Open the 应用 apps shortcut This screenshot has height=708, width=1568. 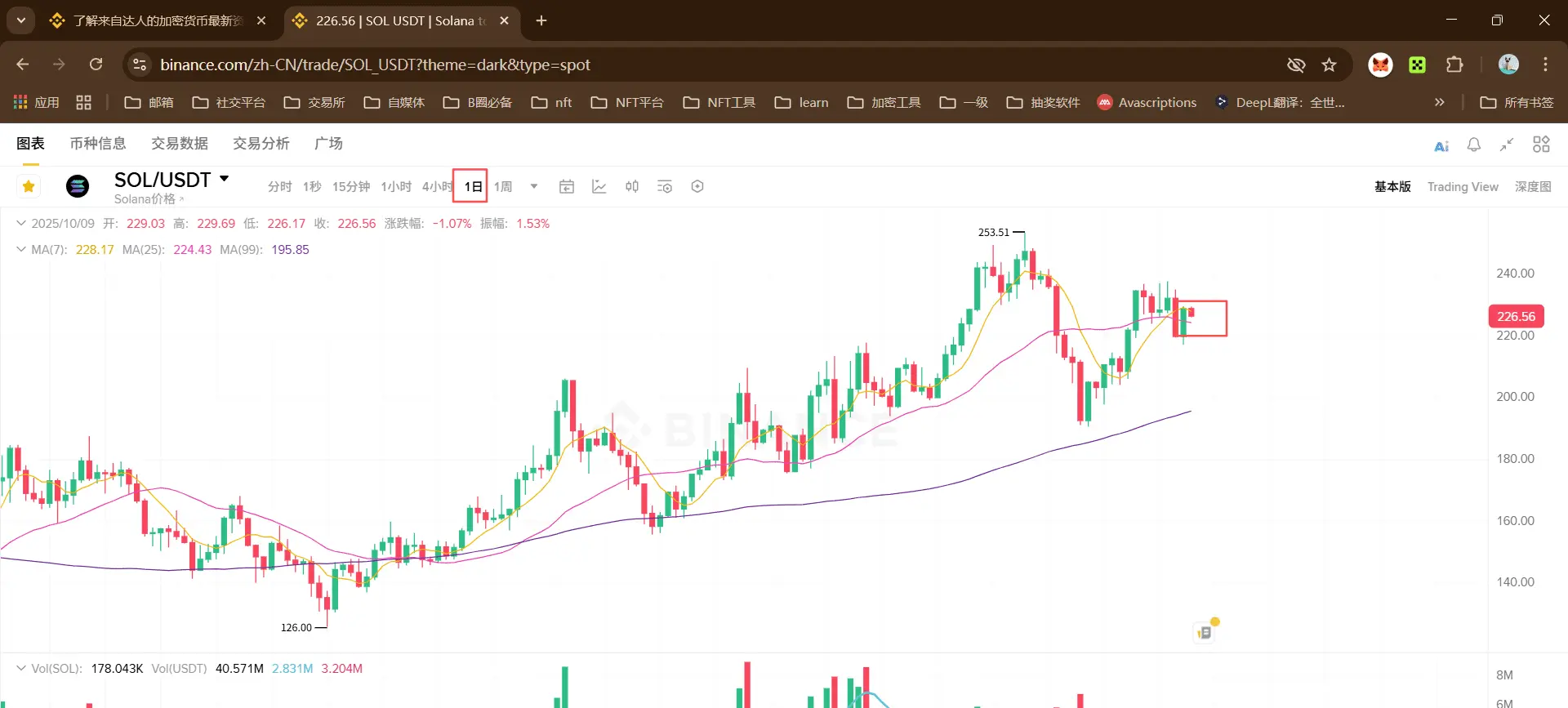point(37,102)
